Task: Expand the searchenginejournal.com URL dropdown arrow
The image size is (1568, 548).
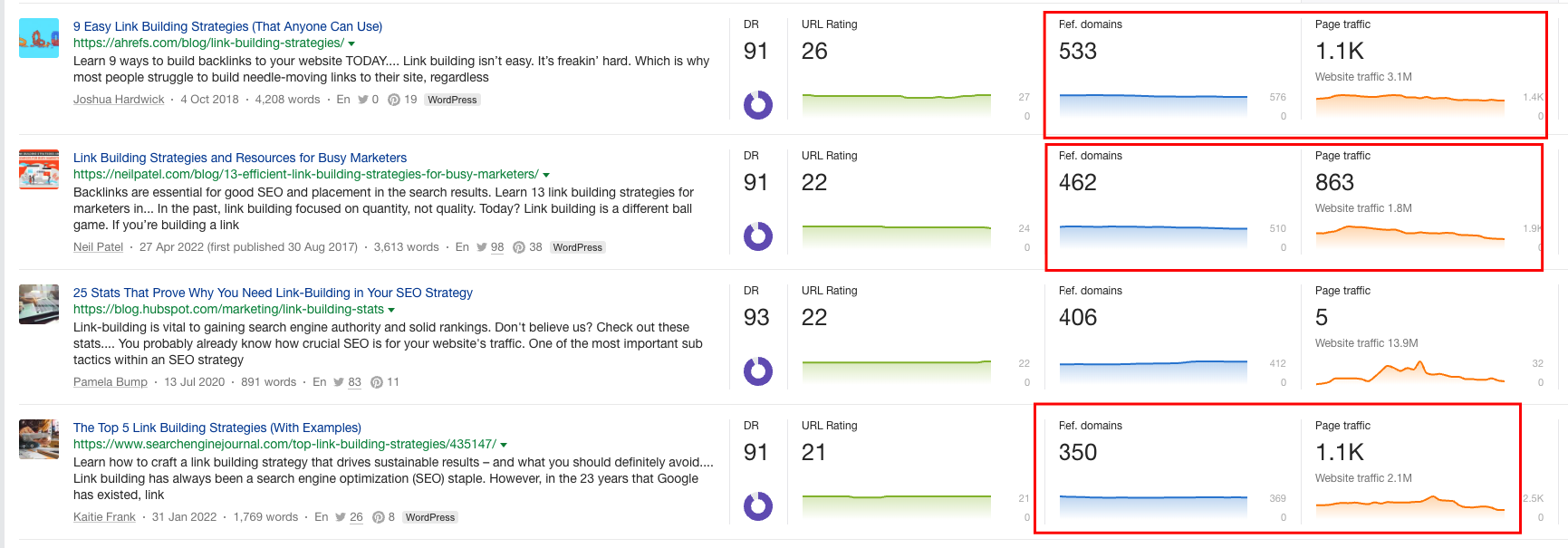Action: [x=504, y=444]
